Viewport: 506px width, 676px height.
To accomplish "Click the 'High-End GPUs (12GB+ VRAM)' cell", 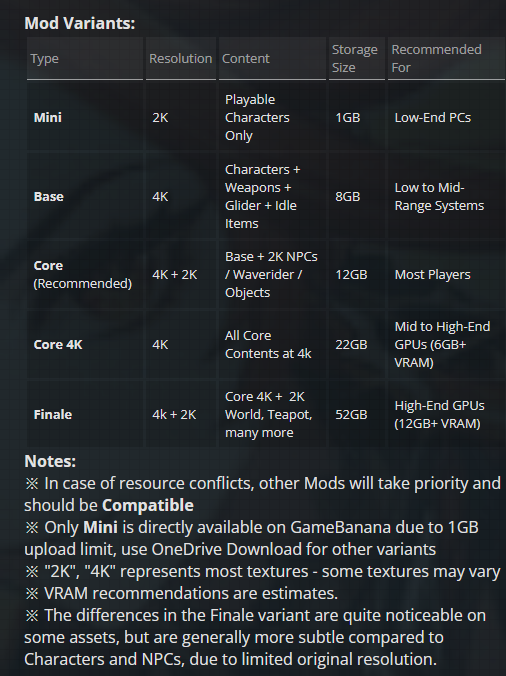I will point(439,414).
